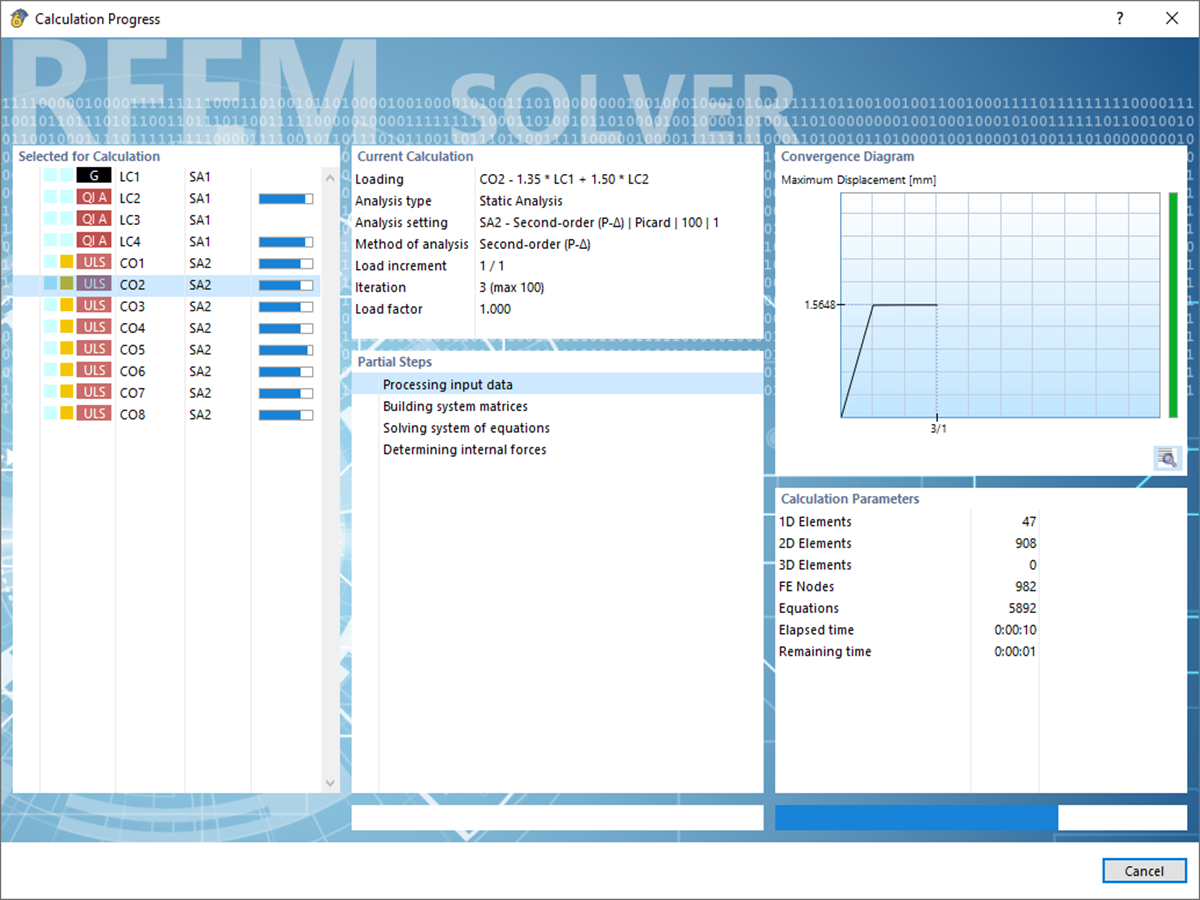Click the QI A badge for LC3
This screenshot has height=900, width=1200.
click(94, 219)
